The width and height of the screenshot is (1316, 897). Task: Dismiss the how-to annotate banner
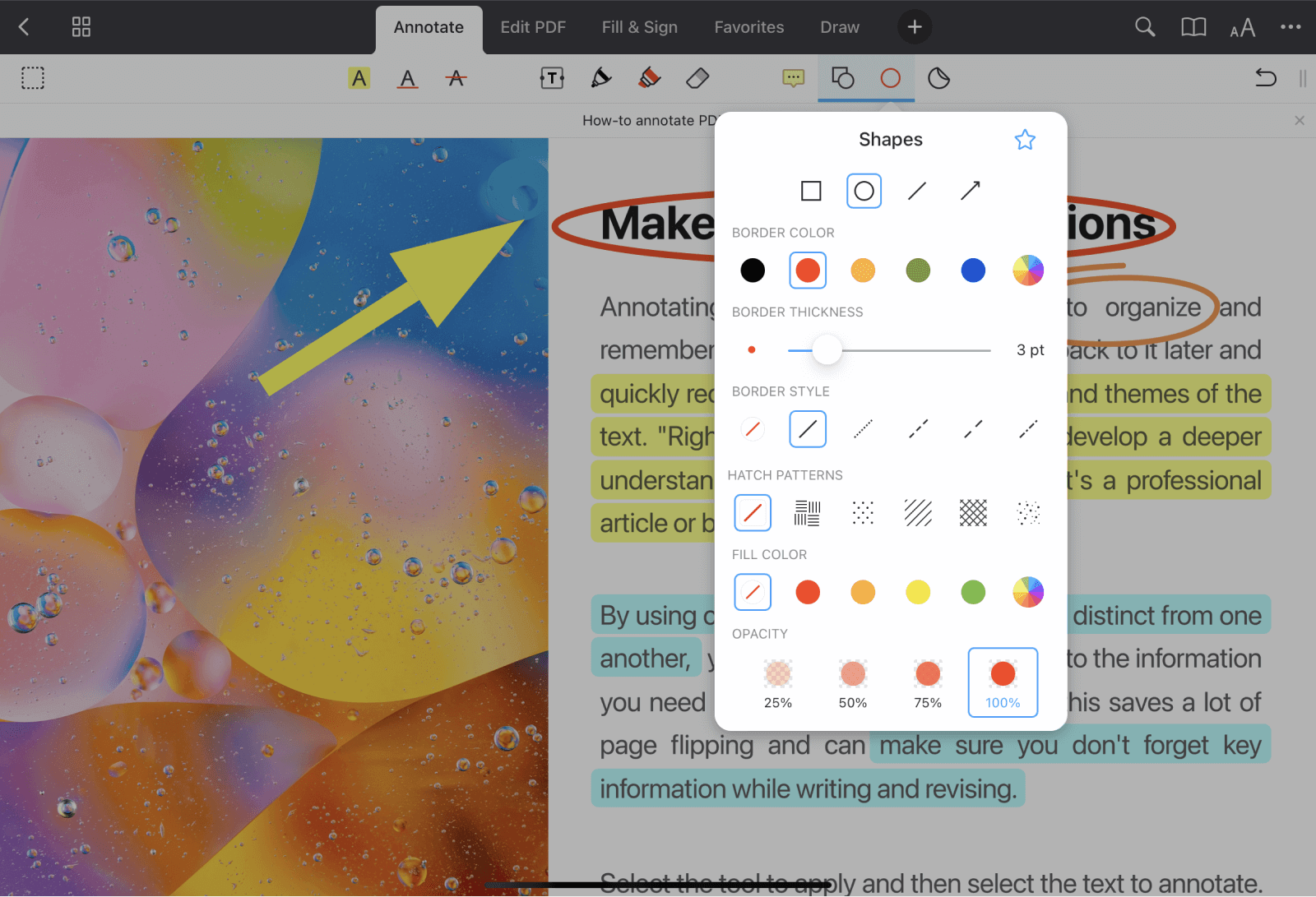coord(1299,120)
